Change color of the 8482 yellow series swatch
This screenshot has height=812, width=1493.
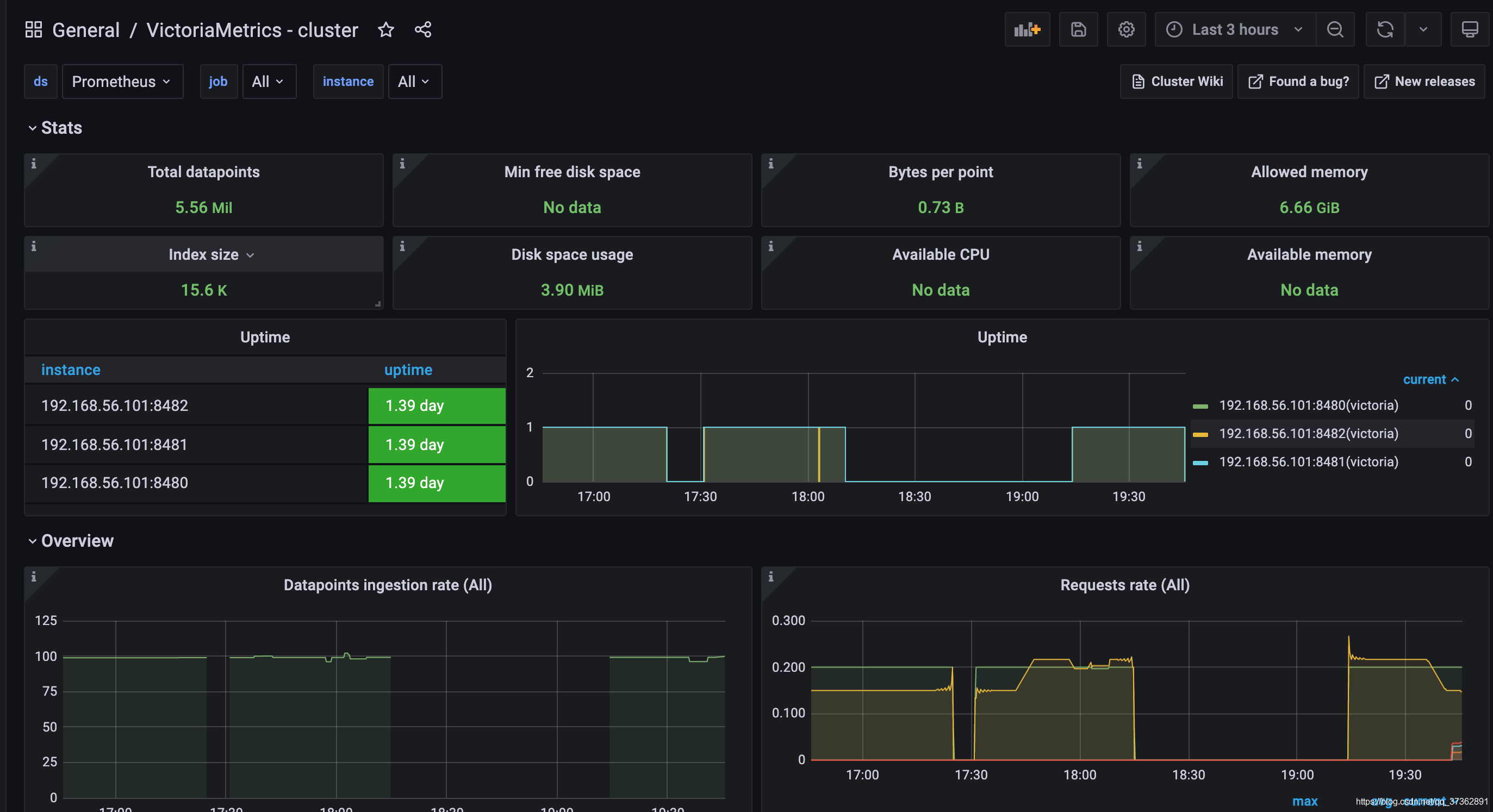(1200, 435)
